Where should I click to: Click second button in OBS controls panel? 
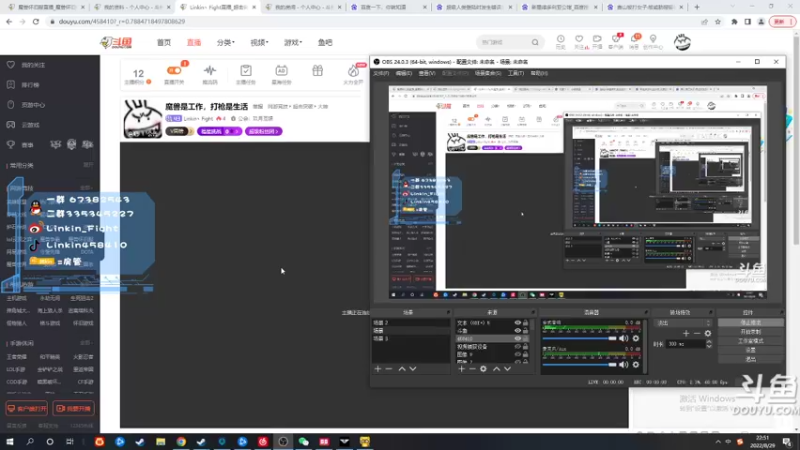coord(751,332)
